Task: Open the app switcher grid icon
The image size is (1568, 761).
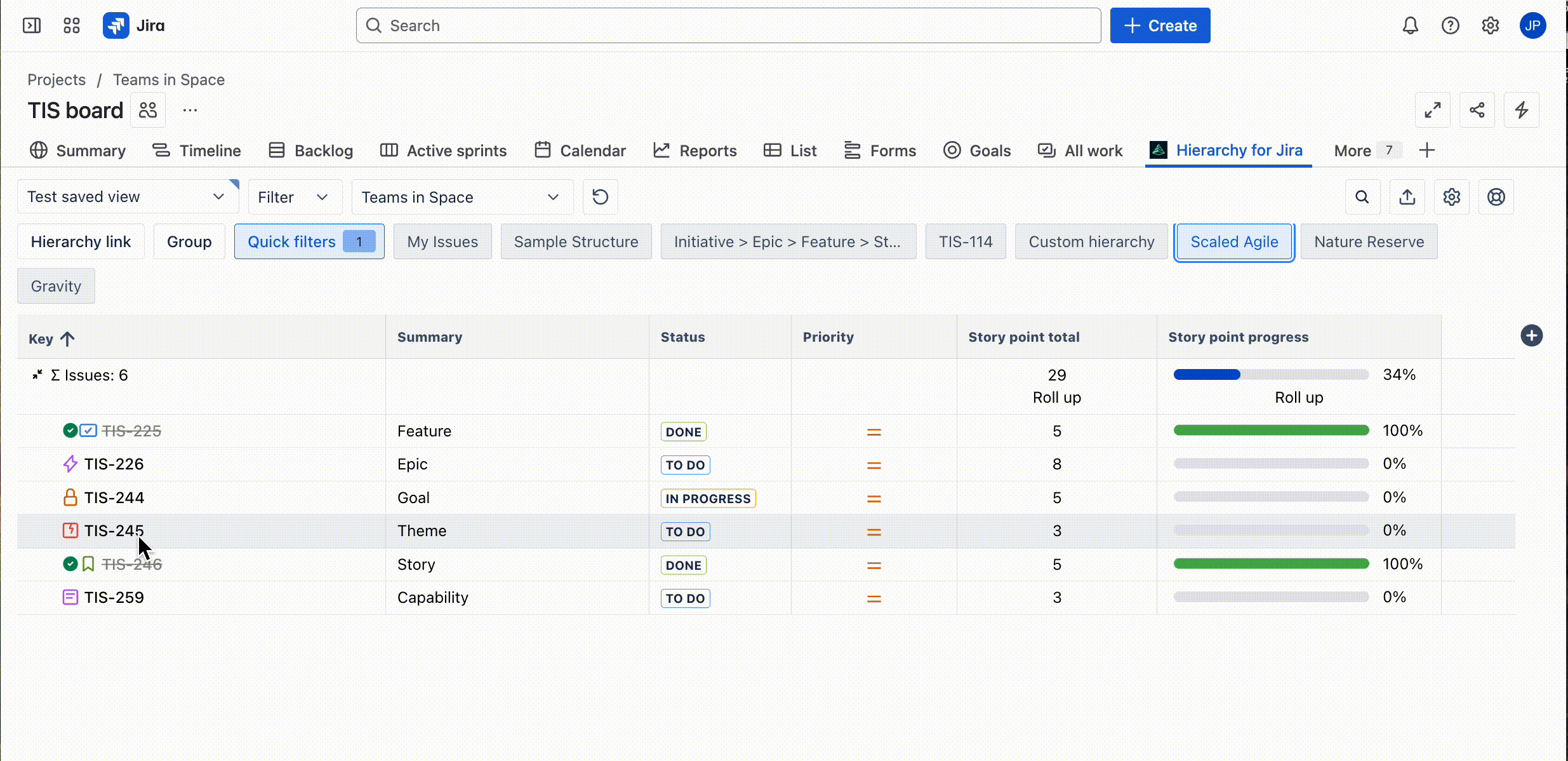Action: click(72, 25)
